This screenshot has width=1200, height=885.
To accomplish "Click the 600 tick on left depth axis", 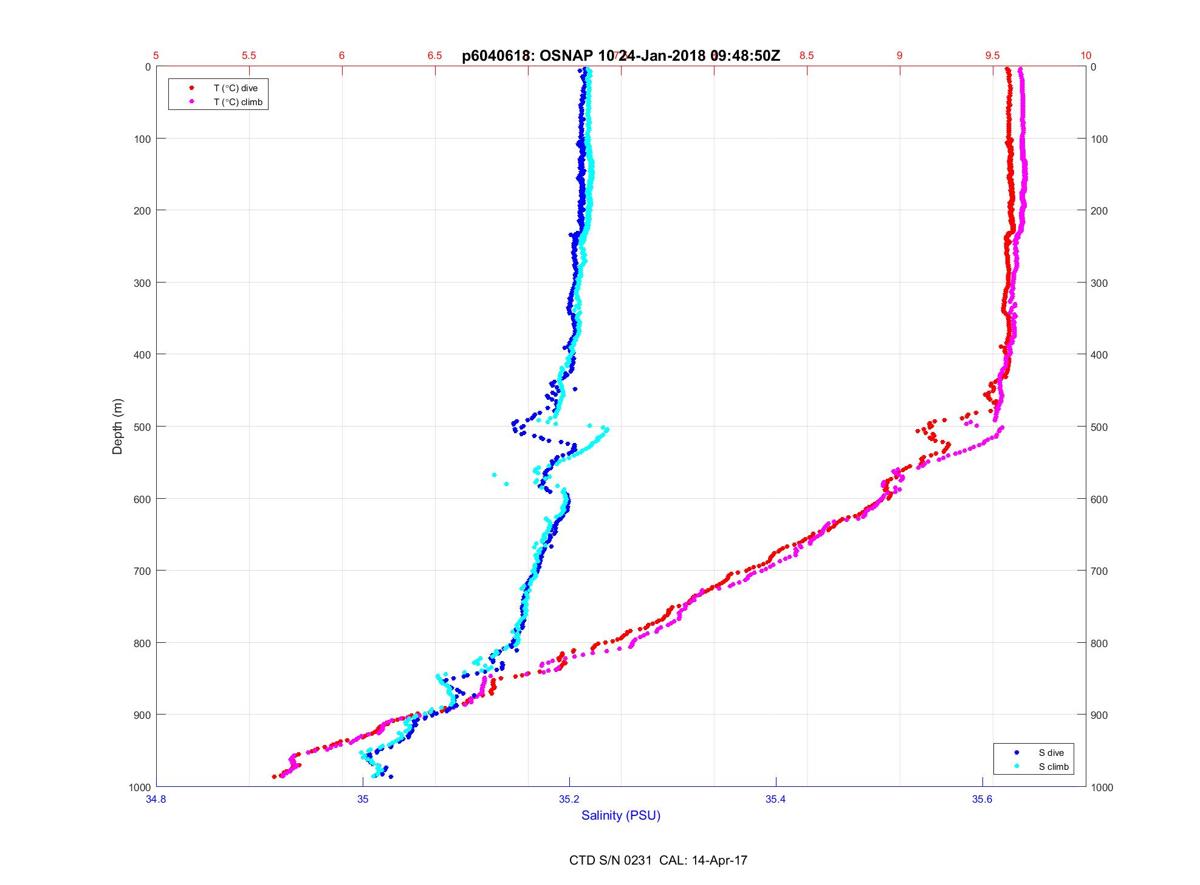I will [x=142, y=499].
